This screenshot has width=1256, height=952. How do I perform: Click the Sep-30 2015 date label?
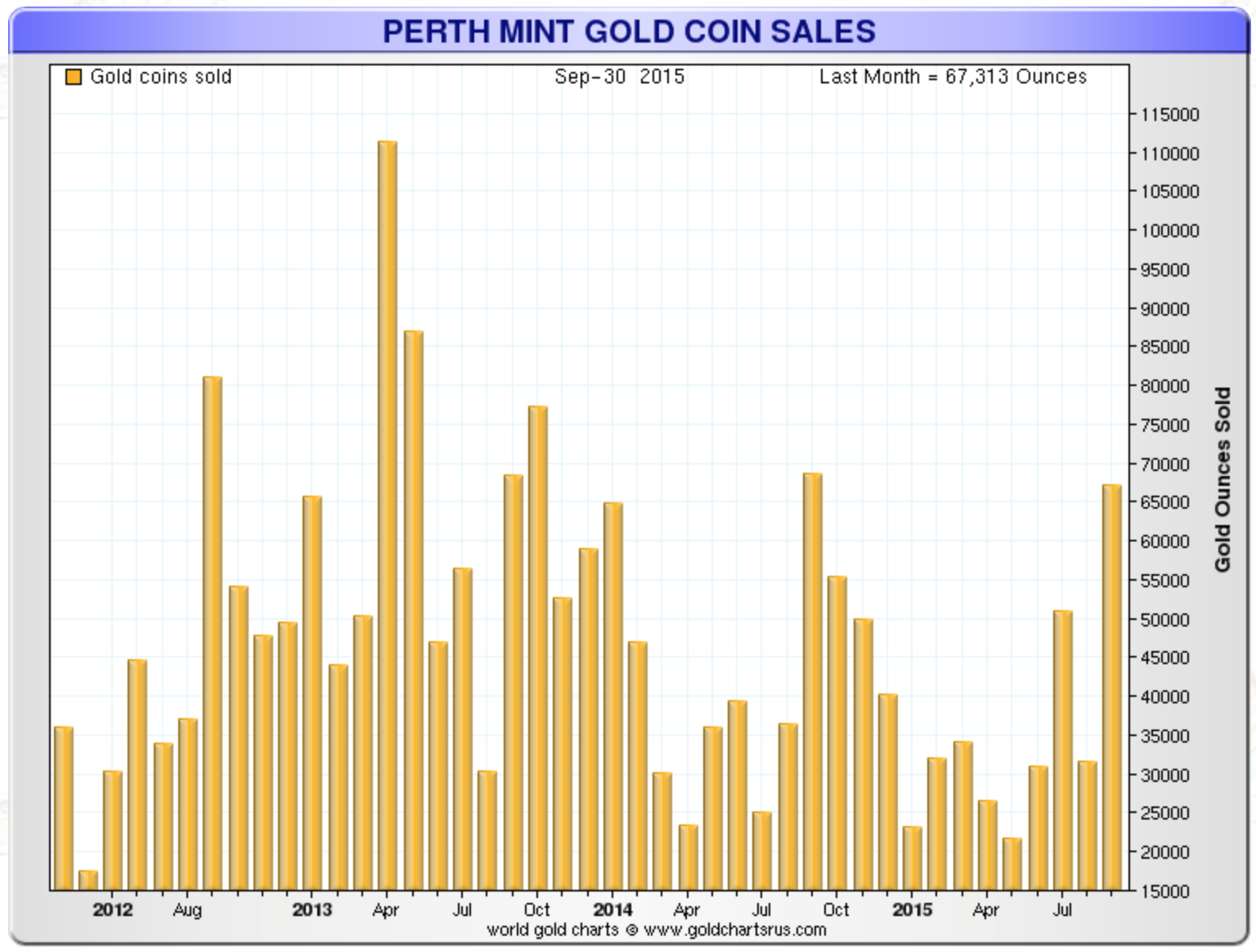tap(619, 77)
